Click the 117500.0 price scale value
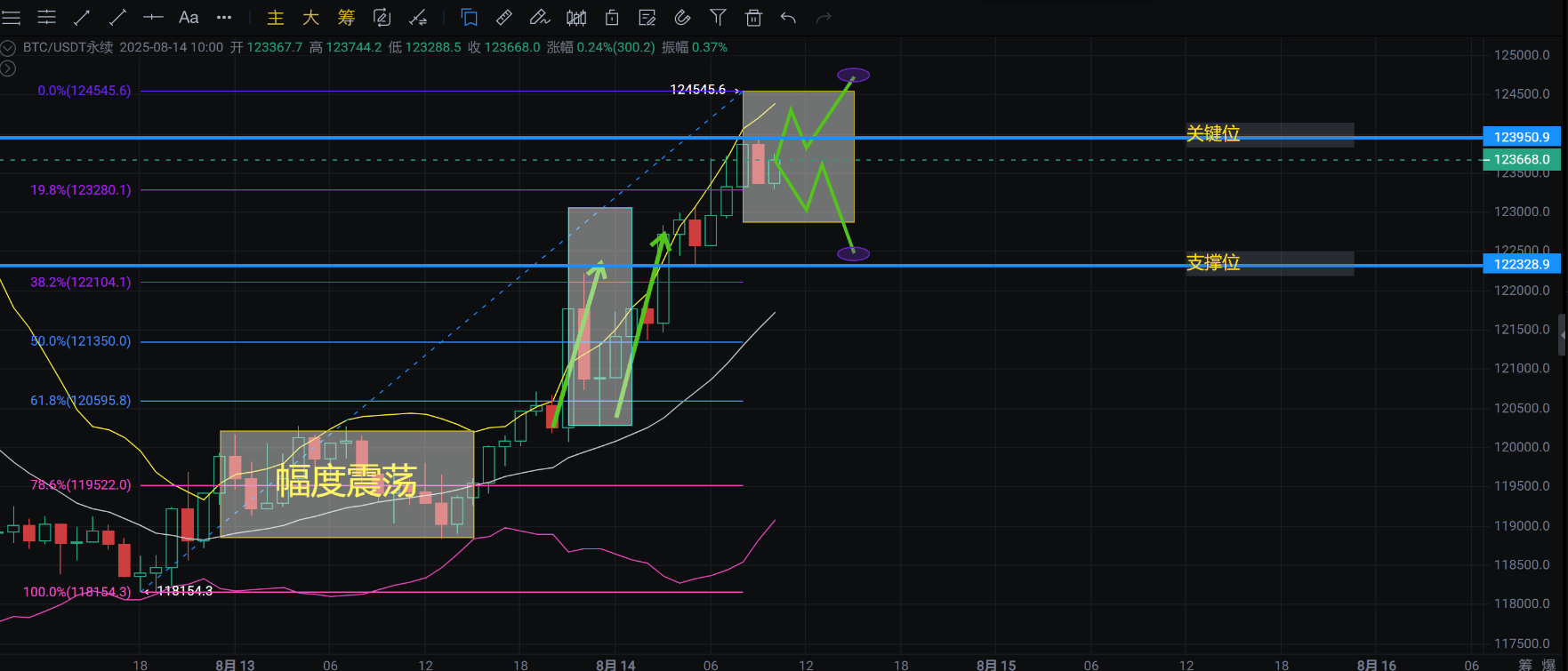Screen dimensions: 1568x671 [x=1522, y=643]
